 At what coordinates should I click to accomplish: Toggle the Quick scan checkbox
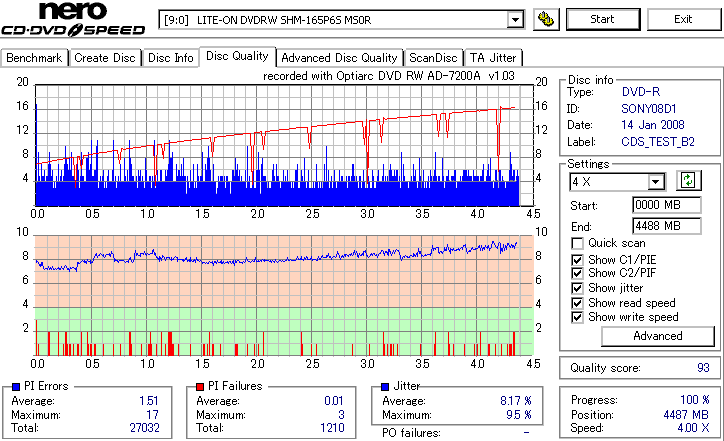point(577,243)
